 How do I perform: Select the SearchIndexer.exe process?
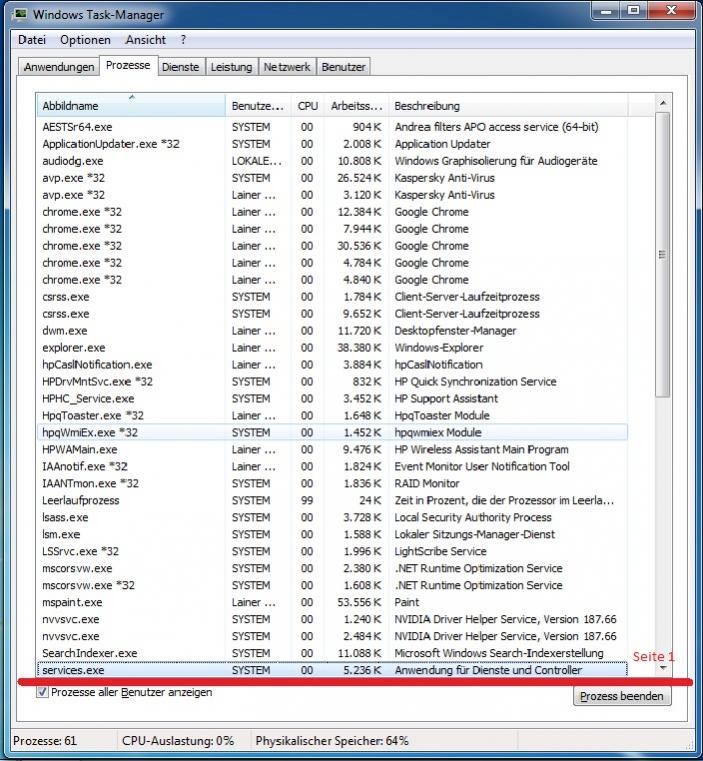pyautogui.click(x=332, y=653)
